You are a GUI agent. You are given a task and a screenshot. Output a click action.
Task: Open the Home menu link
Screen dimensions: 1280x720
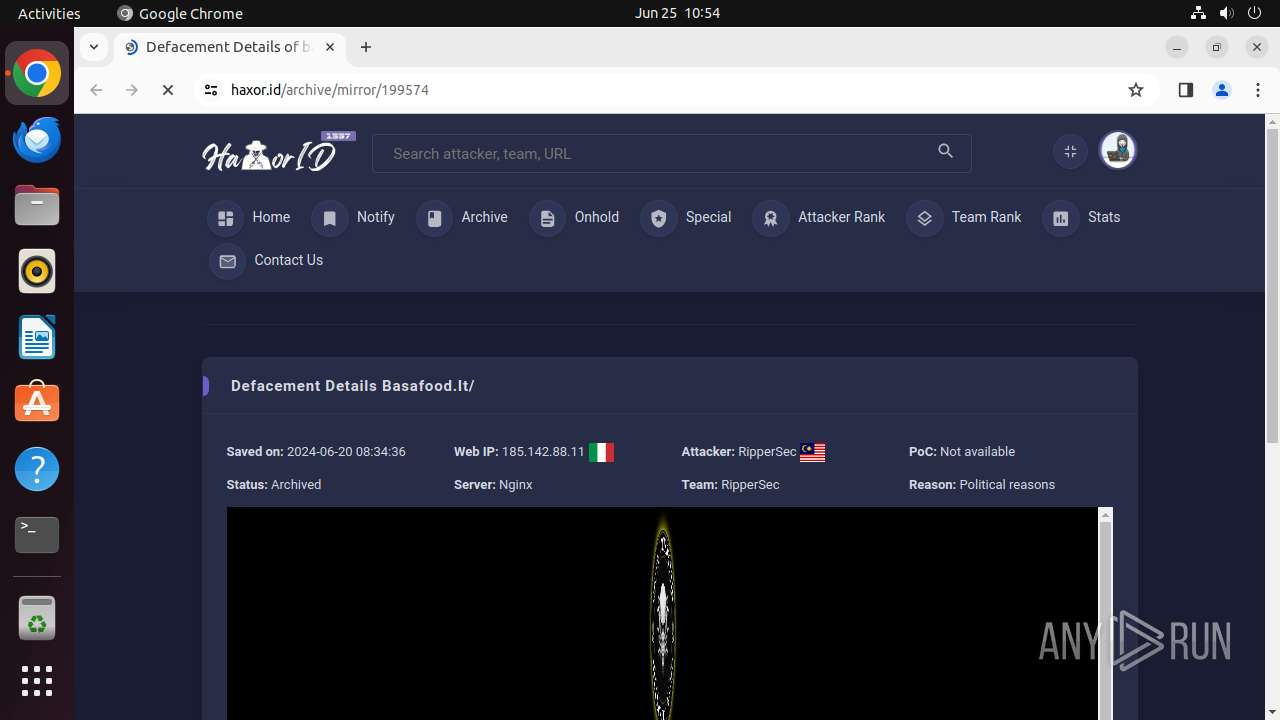click(271, 217)
